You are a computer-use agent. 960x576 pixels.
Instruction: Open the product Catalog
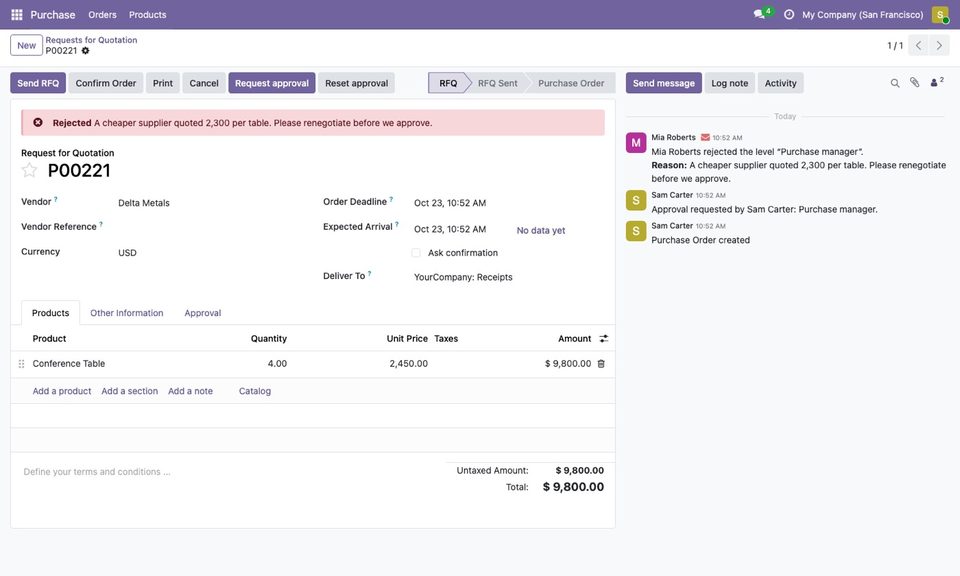click(255, 391)
